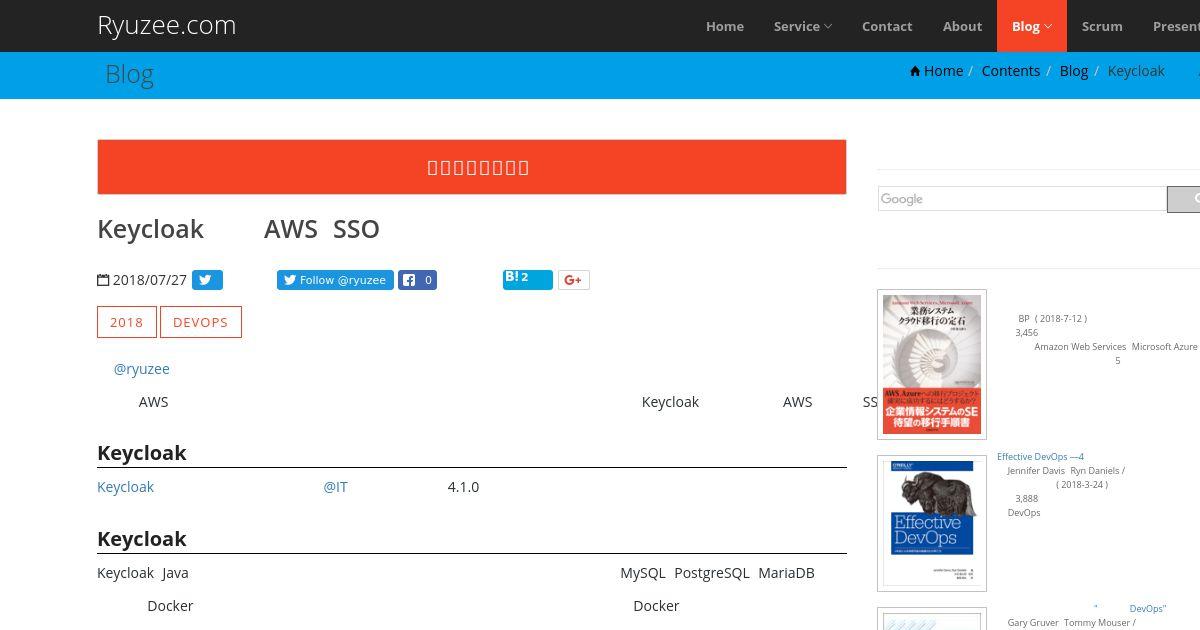Open the Effective DevOps title link

pos(1040,457)
